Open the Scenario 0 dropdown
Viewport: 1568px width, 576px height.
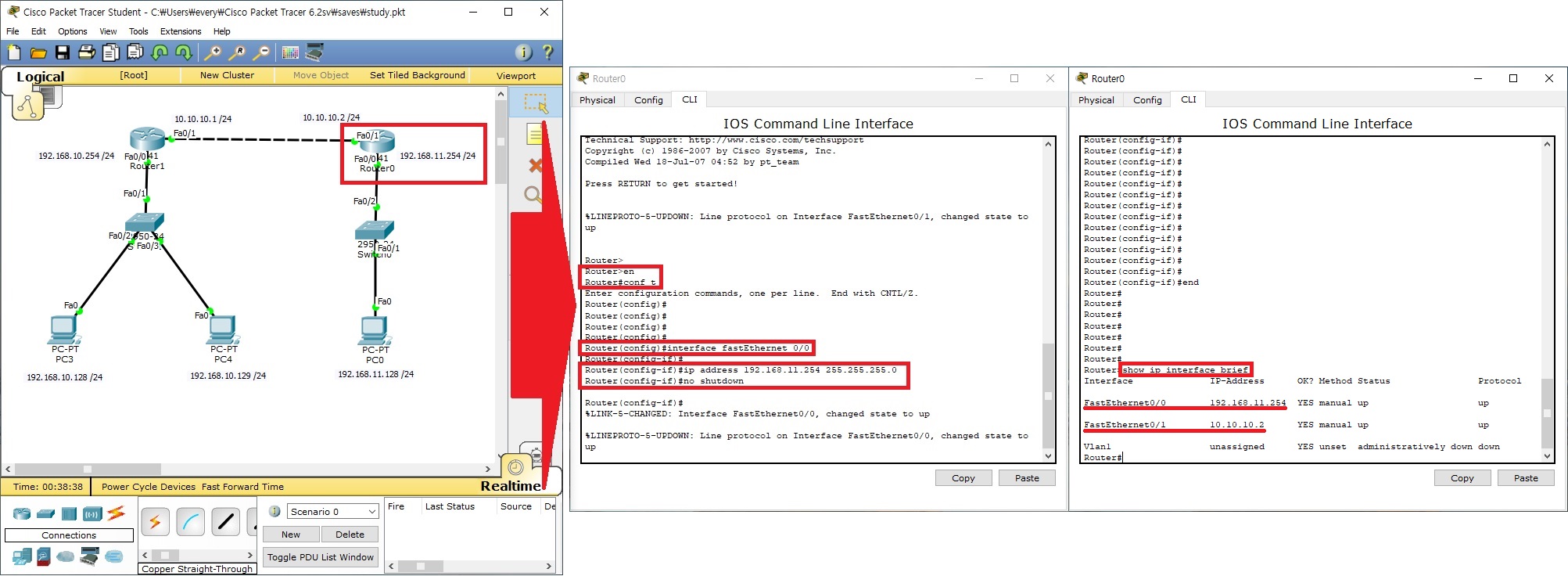point(332,511)
